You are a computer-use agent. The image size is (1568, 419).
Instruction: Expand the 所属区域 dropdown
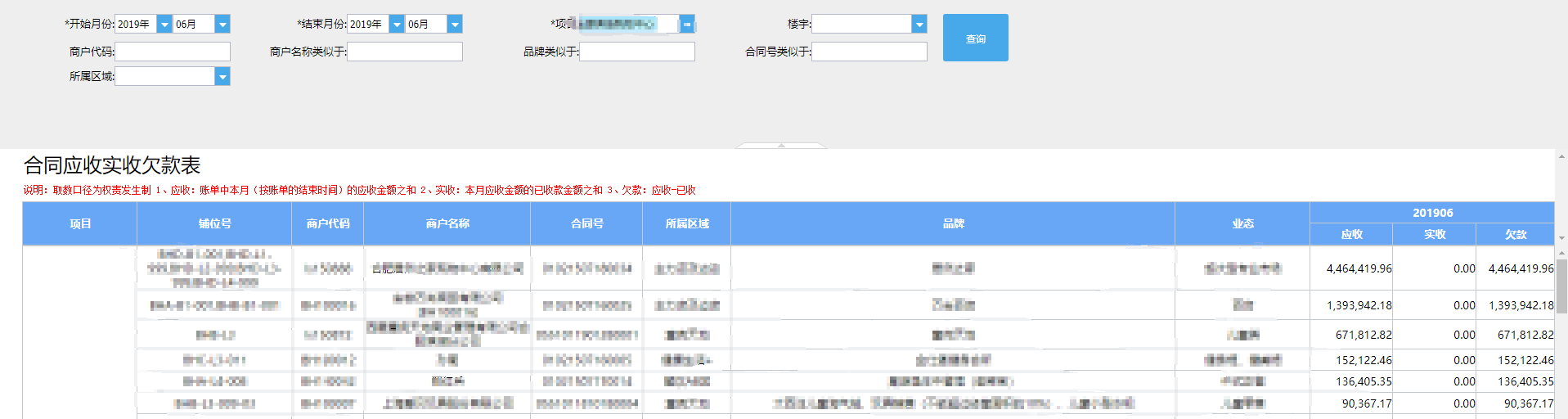point(222,76)
